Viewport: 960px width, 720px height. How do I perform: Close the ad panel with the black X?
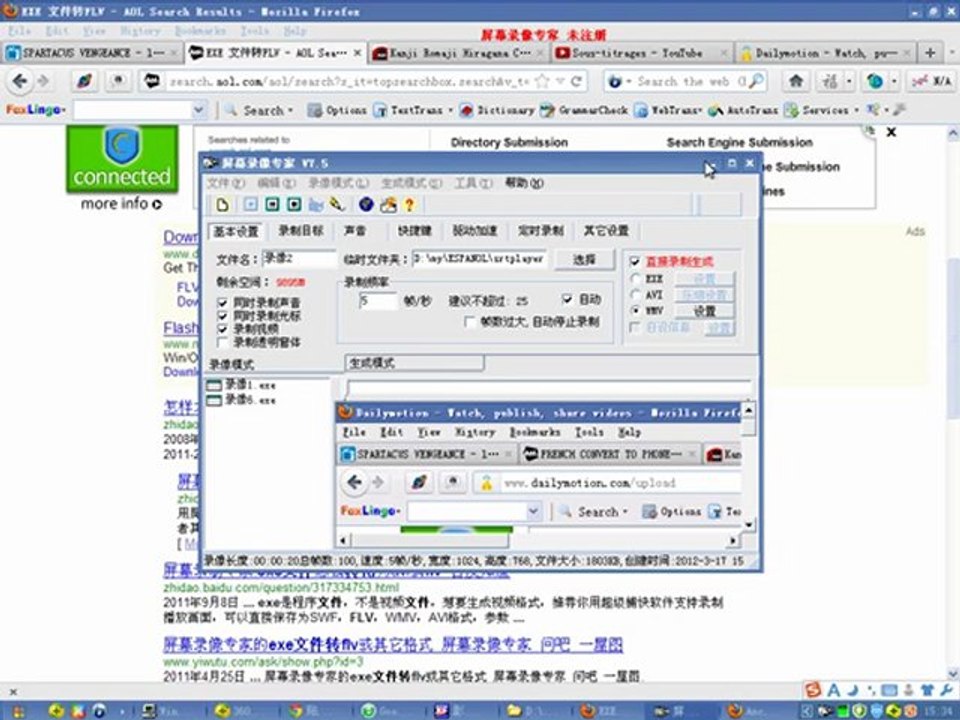pyautogui.click(x=891, y=132)
